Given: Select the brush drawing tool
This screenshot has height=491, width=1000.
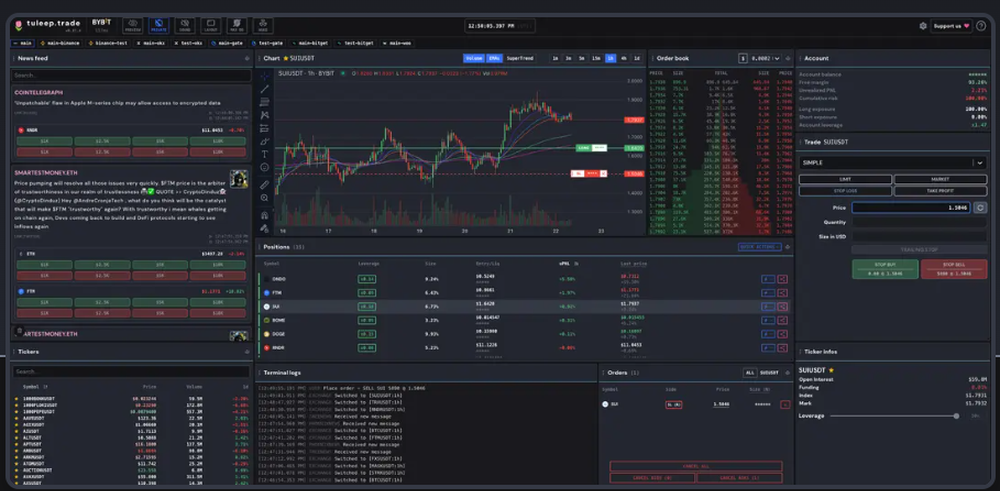Looking at the screenshot, I should click(265, 142).
